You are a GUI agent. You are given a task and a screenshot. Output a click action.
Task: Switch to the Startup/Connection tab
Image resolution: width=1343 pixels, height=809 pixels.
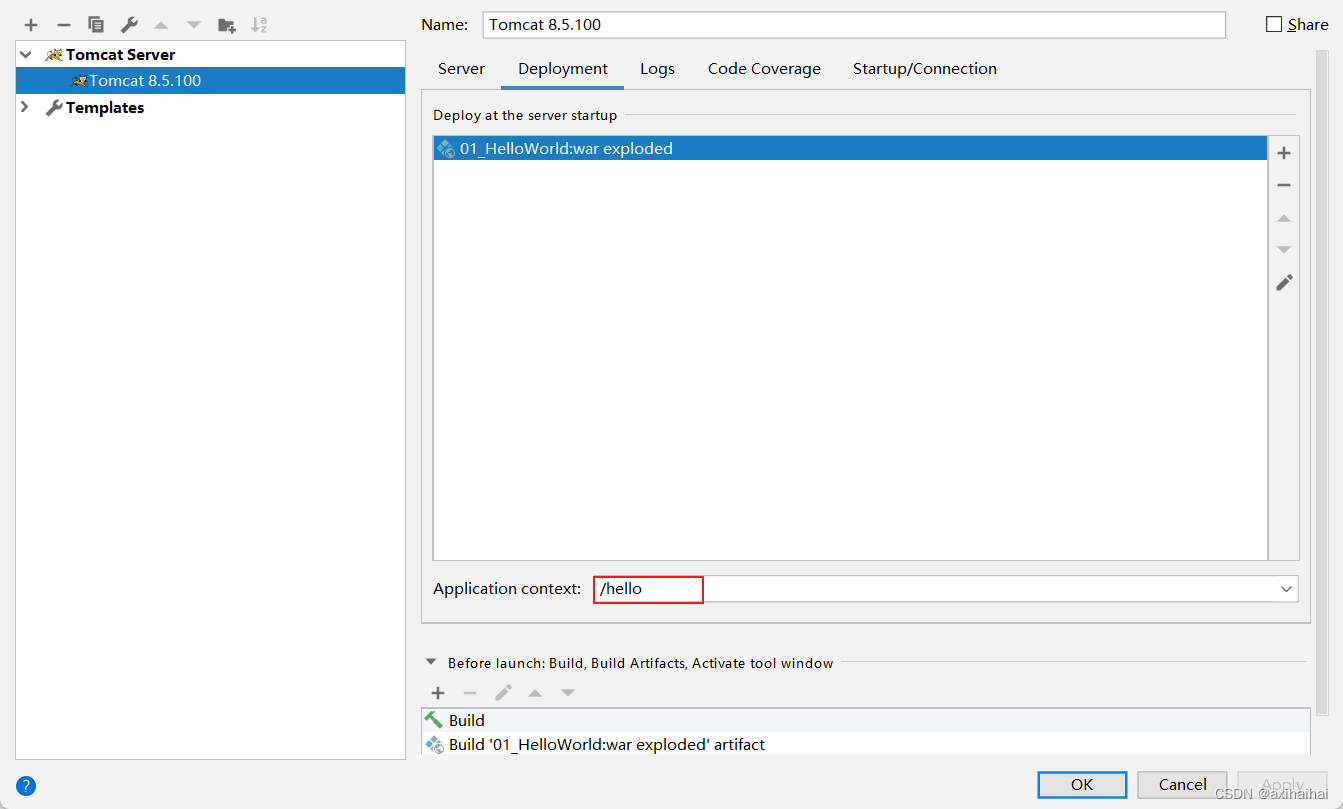(x=925, y=69)
